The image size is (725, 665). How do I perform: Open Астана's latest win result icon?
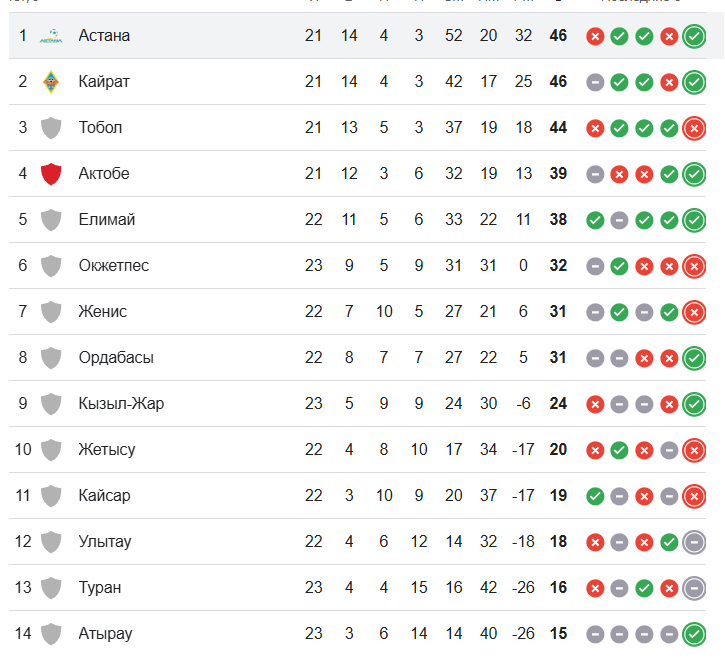click(x=694, y=36)
